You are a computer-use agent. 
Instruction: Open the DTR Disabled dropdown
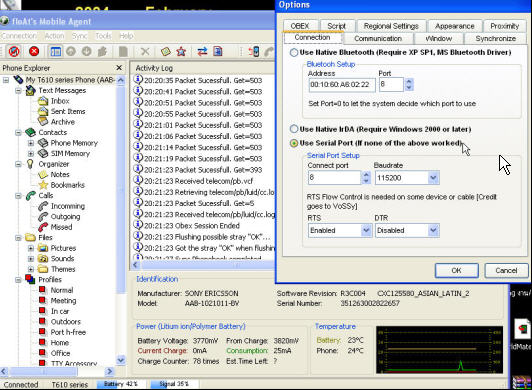[433, 230]
